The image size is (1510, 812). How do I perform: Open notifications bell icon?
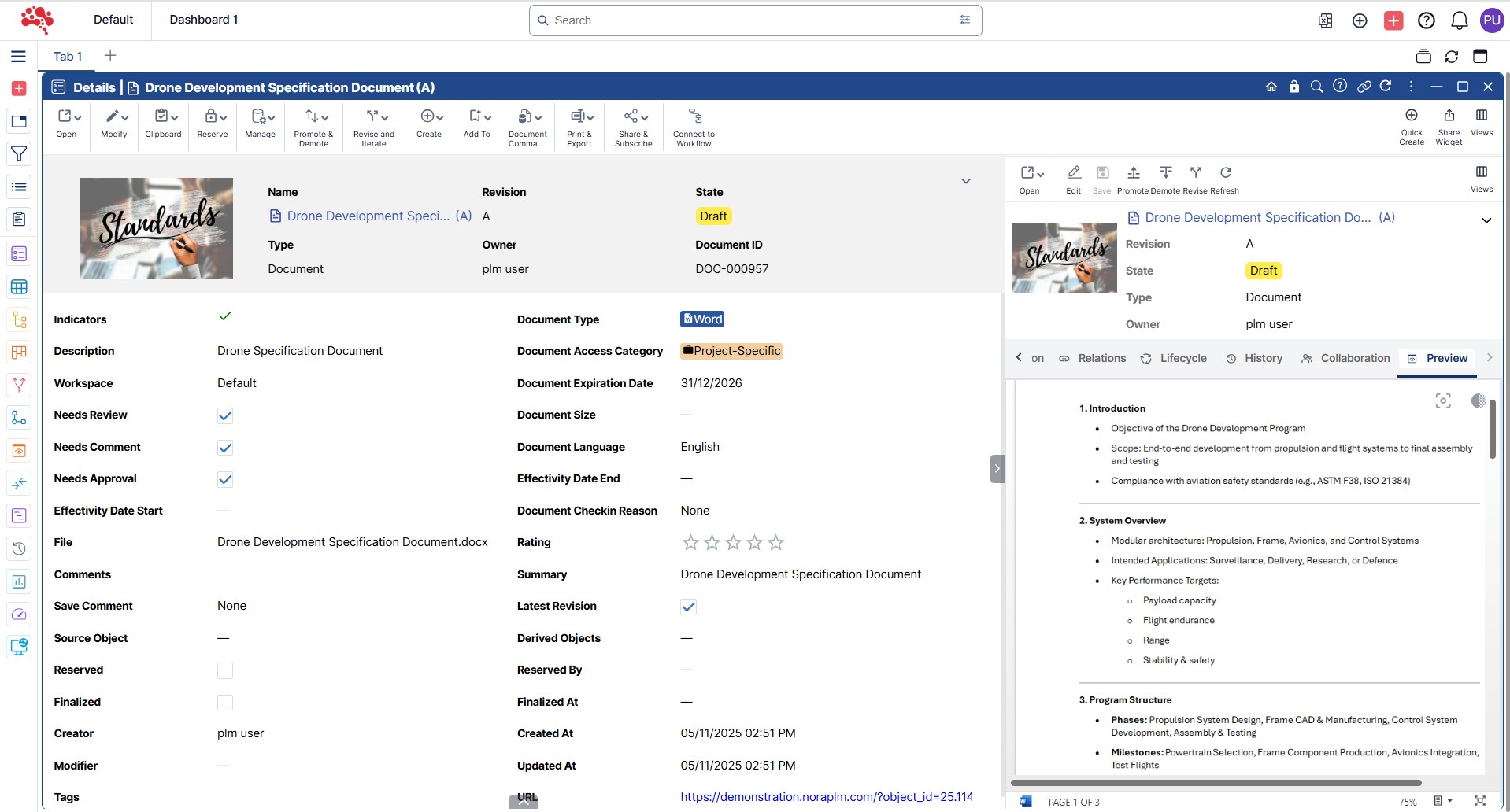(x=1459, y=20)
